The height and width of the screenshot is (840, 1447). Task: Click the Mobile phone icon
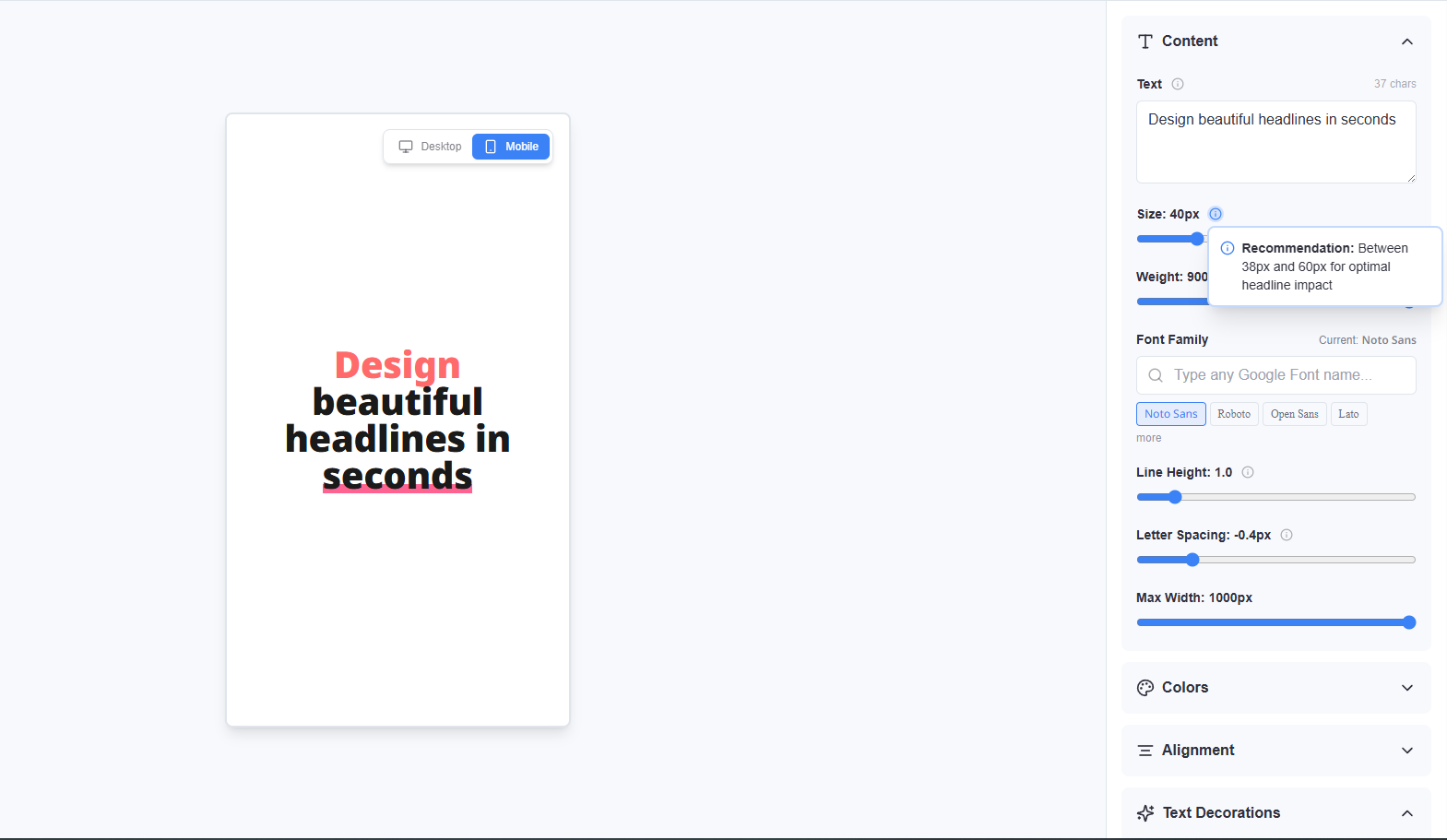coord(491,147)
